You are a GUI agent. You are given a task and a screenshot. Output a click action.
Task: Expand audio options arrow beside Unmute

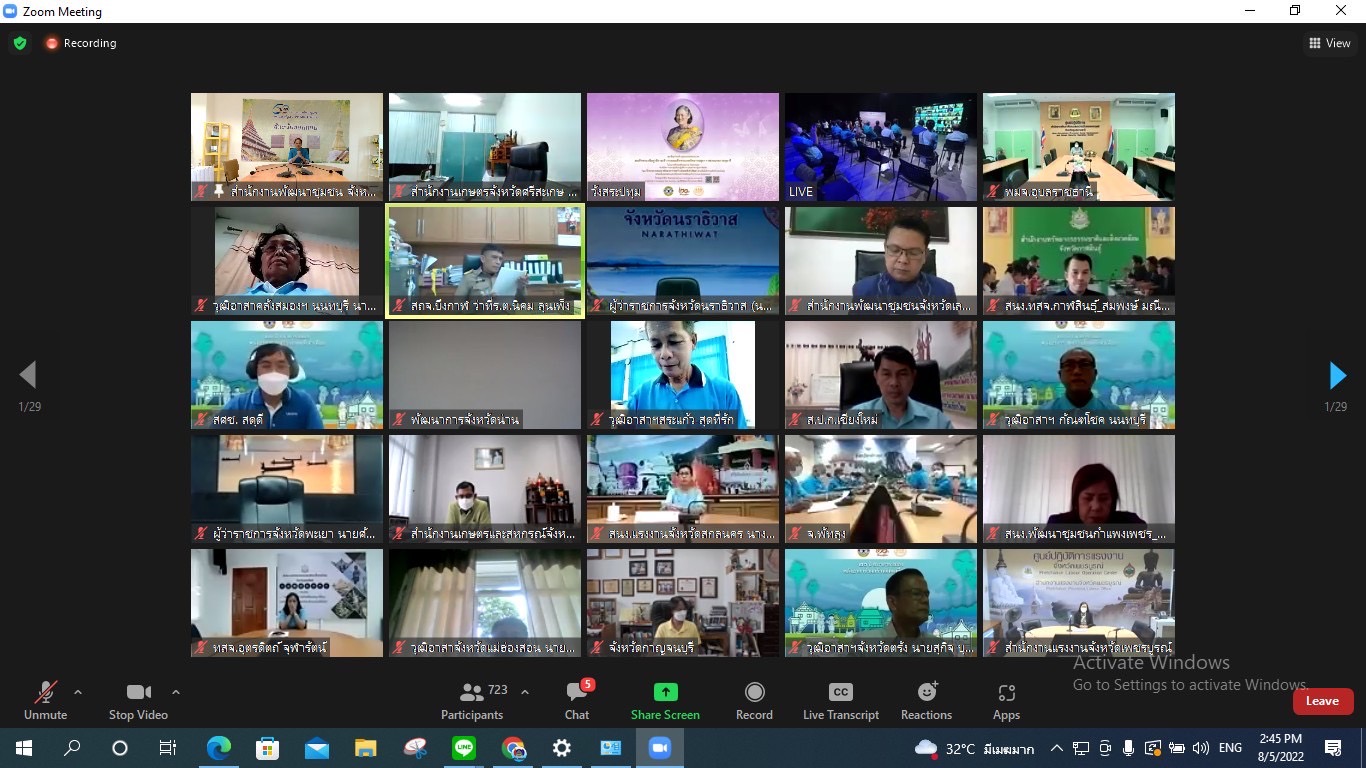pyautogui.click(x=78, y=692)
